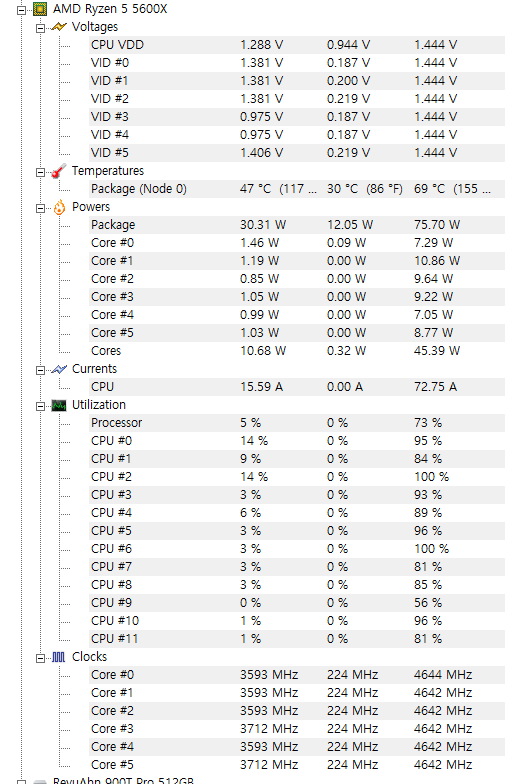Collapse the Currents section
The height and width of the screenshot is (784, 505).
(x=40, y=370)
